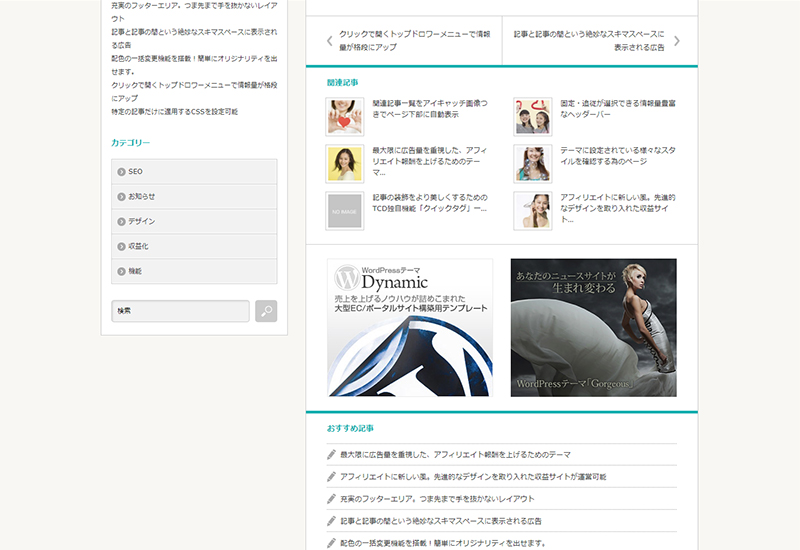Screen dimensions: 800x550
Task: Open thumbnail of hands holding heart
Action: tap(345, 117)
